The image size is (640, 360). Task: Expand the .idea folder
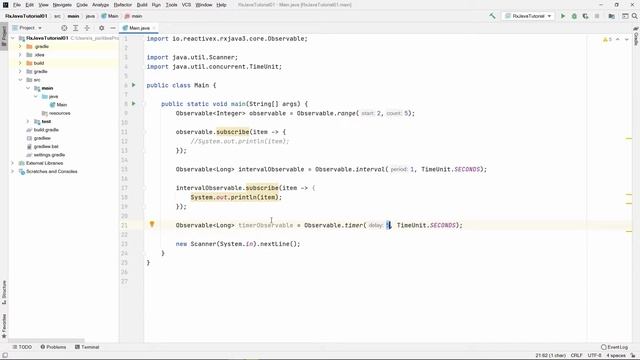coord(20,55)
